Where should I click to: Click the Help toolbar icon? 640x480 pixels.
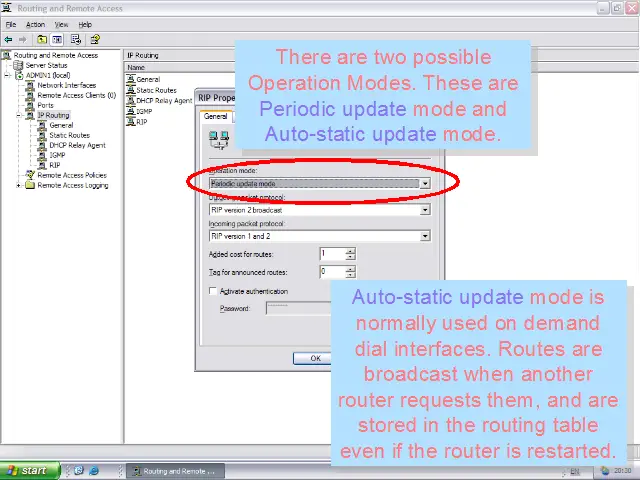click(x=94, y=40)
